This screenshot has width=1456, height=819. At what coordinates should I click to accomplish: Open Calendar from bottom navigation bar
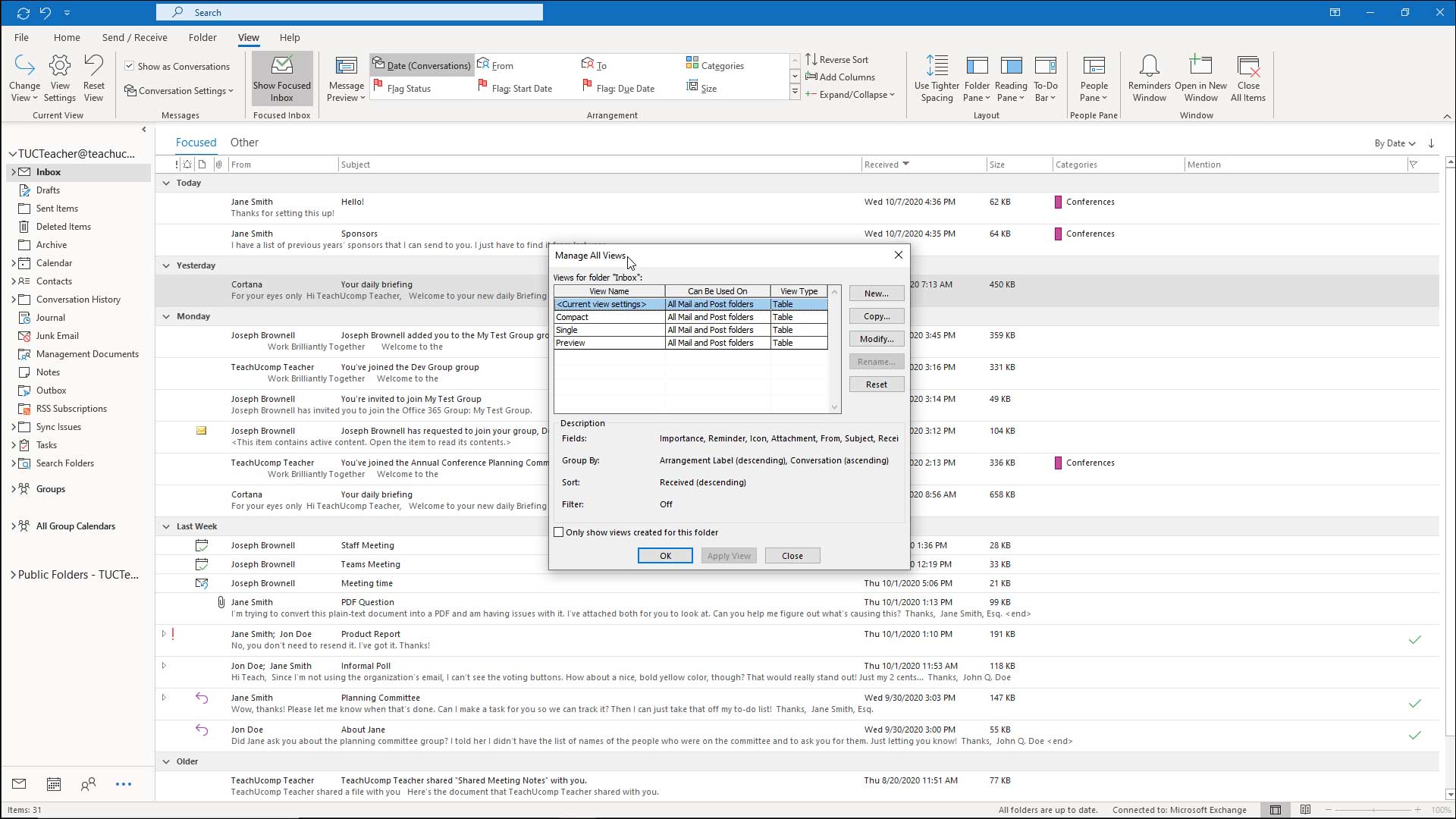pos(54,784)
